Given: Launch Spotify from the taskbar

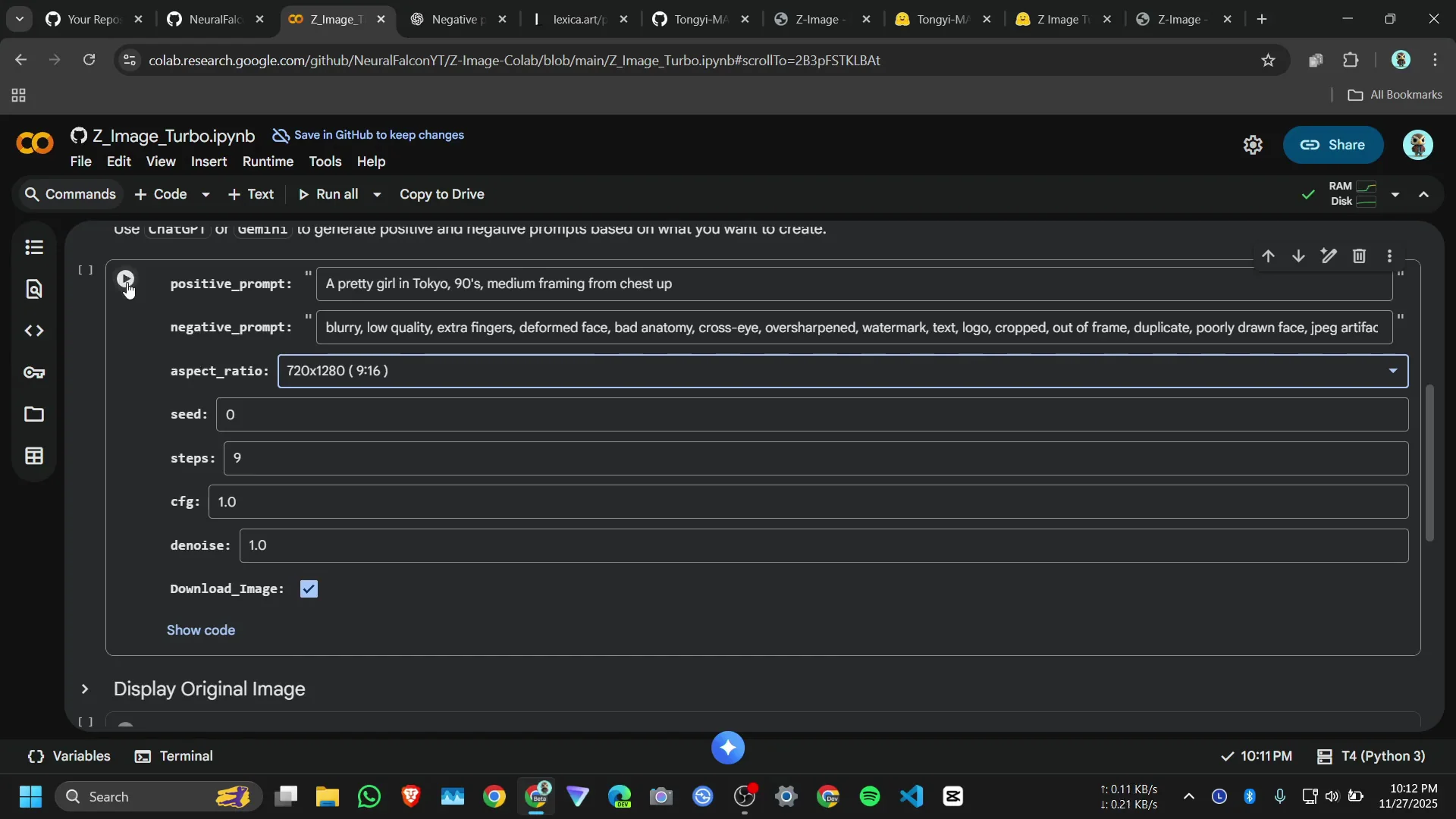Looking at the screenshot, I should pyautogui.click(x=869, y=796).
